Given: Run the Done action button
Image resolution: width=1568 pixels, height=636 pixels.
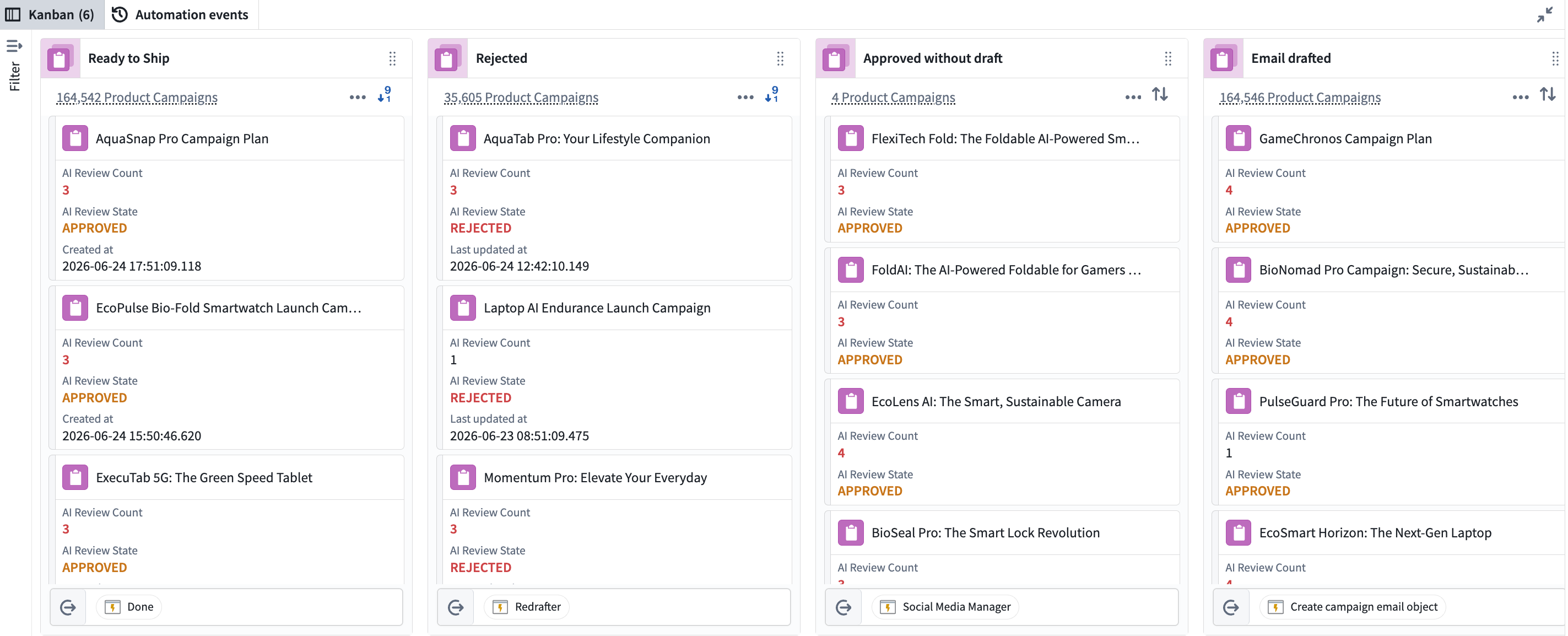Looking at the screenshot, I should pyautogui.click(x=129, y=607).
